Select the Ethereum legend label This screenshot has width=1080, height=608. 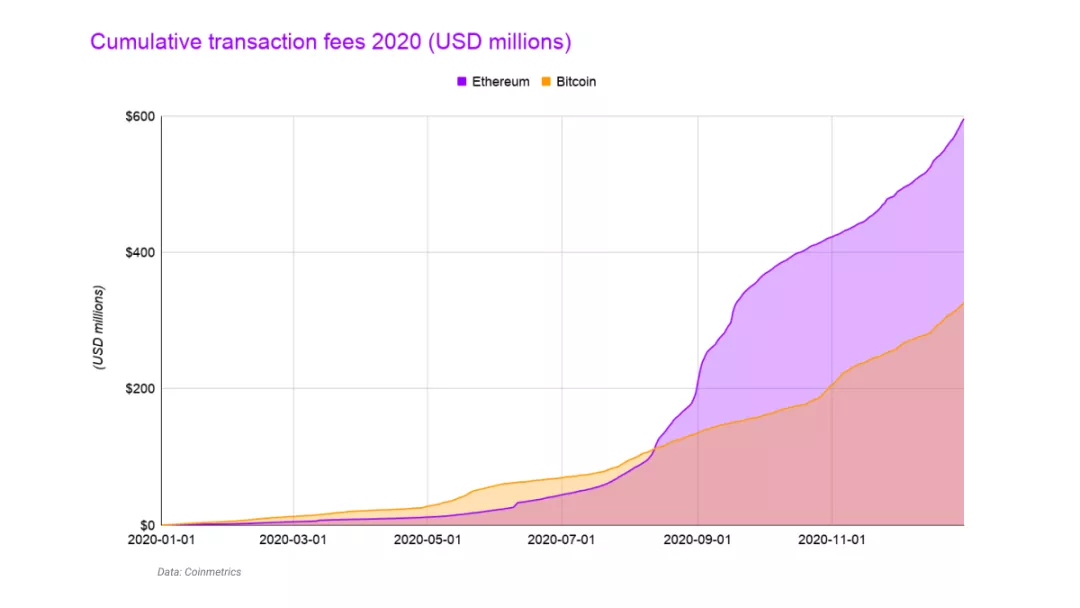501,81
